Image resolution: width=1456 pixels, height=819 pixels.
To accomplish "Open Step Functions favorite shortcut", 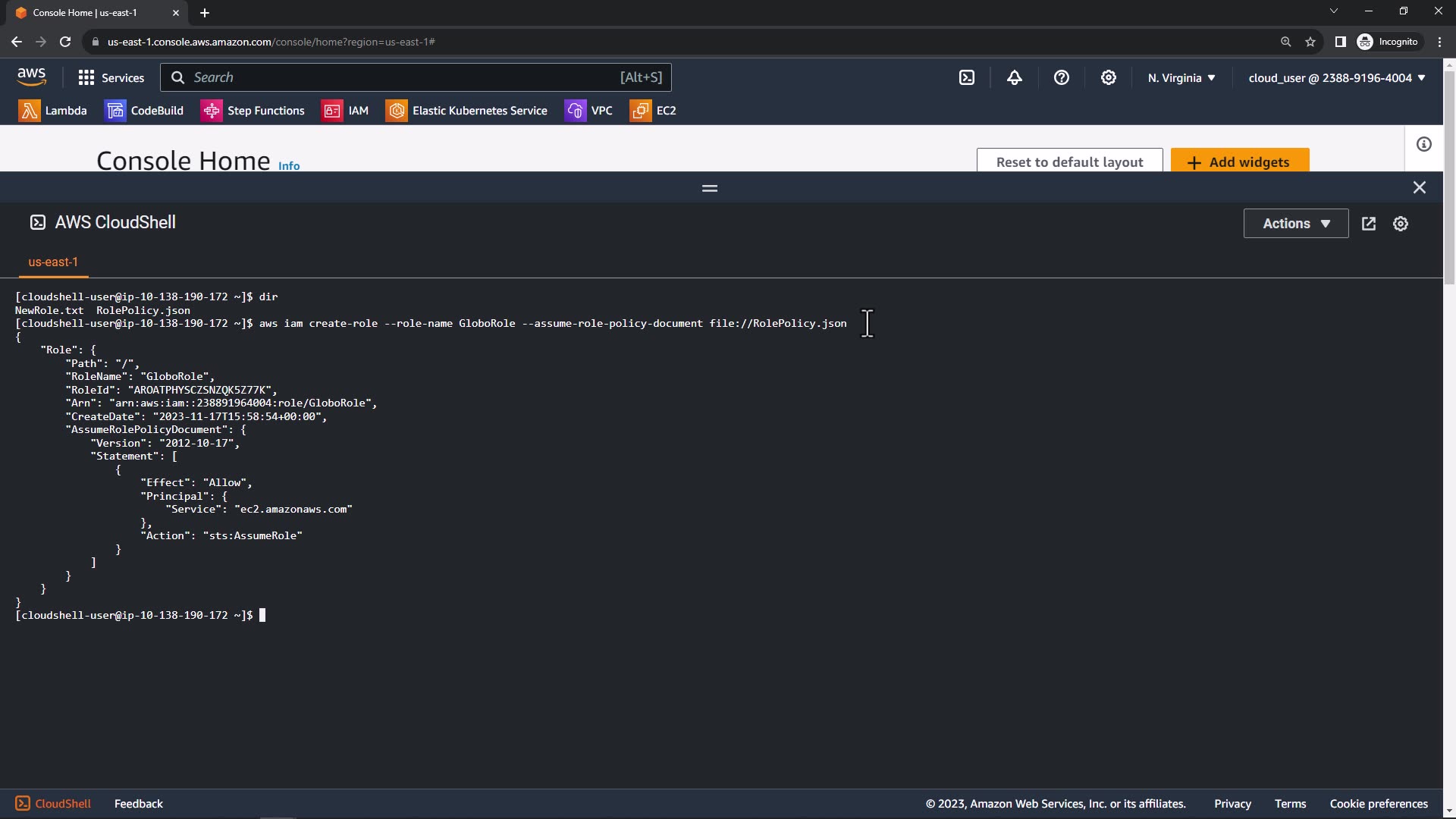I will pos(253,111).
